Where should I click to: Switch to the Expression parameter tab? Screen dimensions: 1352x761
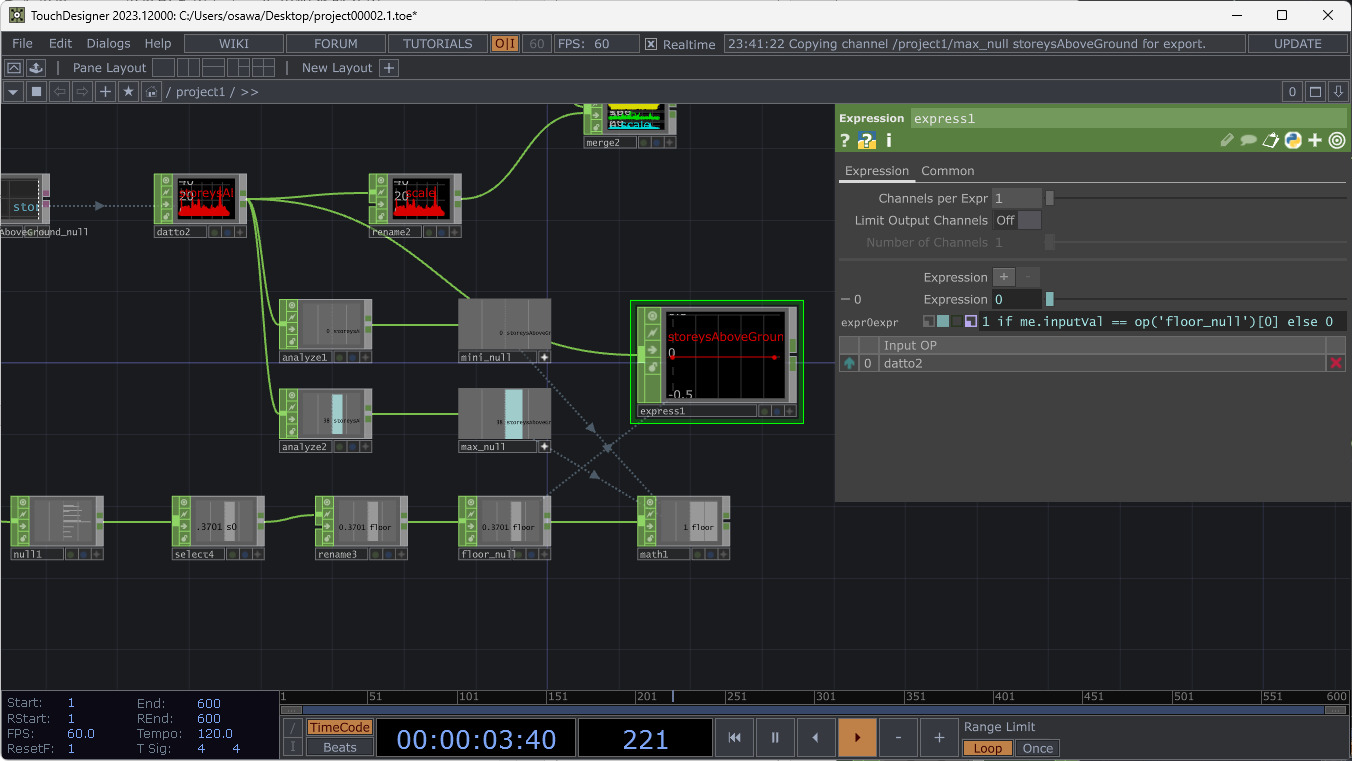click(x=877, y=171)
